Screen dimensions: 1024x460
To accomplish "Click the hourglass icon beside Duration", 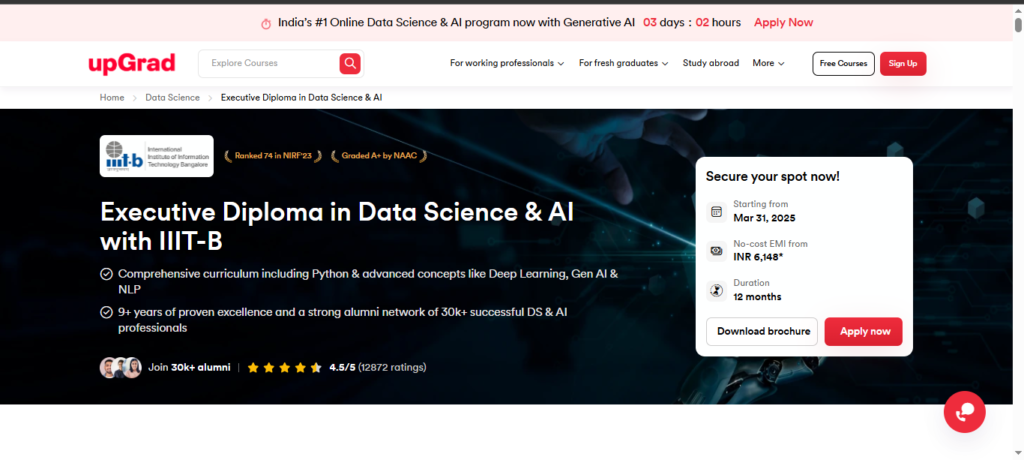I will pos(716,291).
